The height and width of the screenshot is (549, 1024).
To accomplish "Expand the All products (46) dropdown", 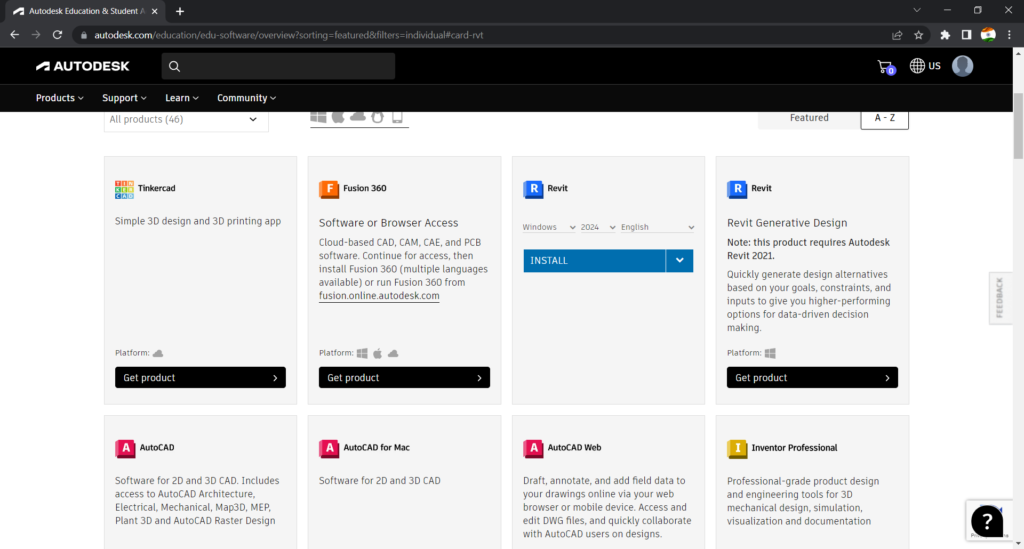I will [185, 119].
